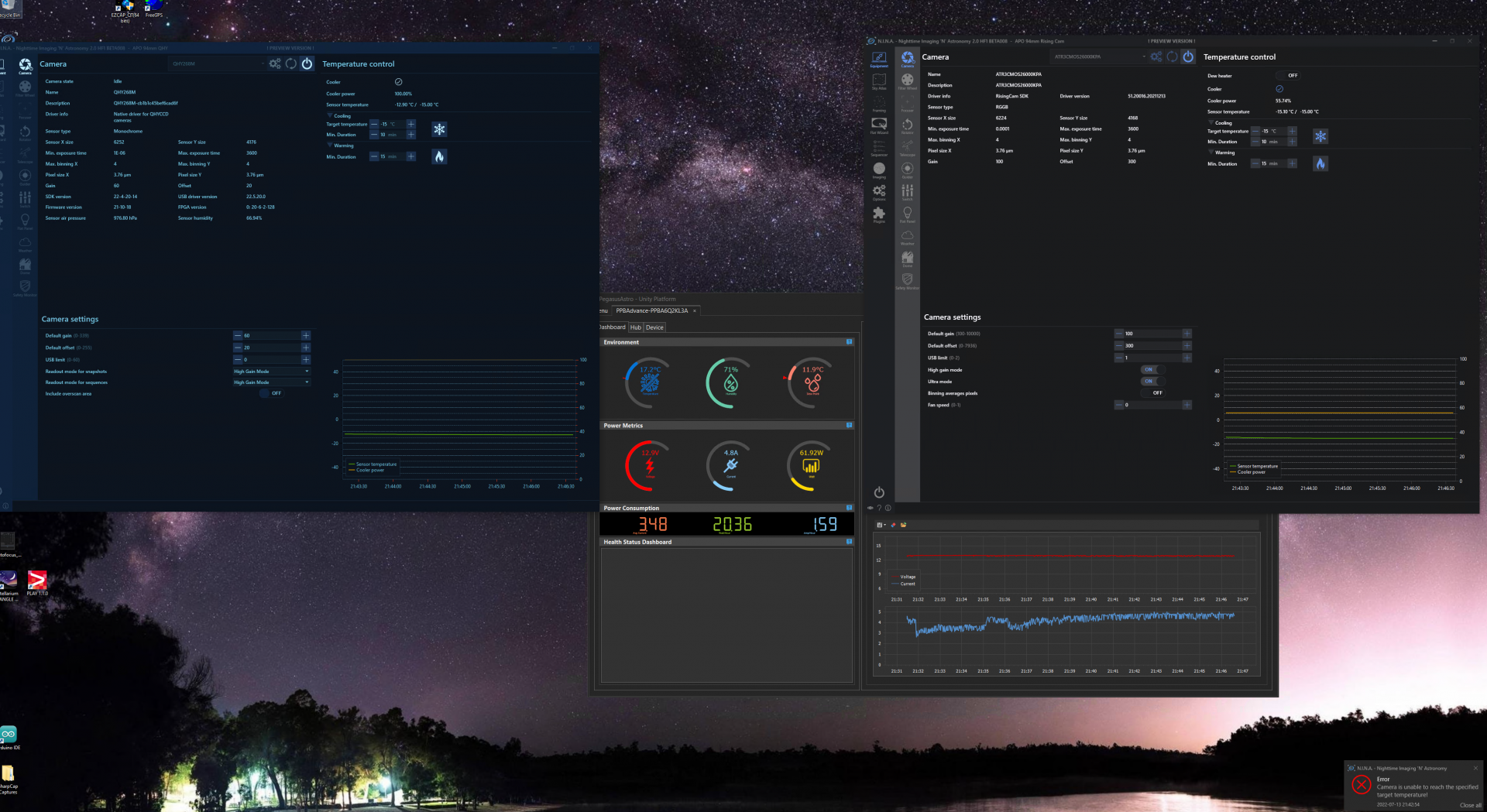Select PPBAdvance-PPBA6Q2KL3A device tab
1487x812 pixels.
[651, 310]
